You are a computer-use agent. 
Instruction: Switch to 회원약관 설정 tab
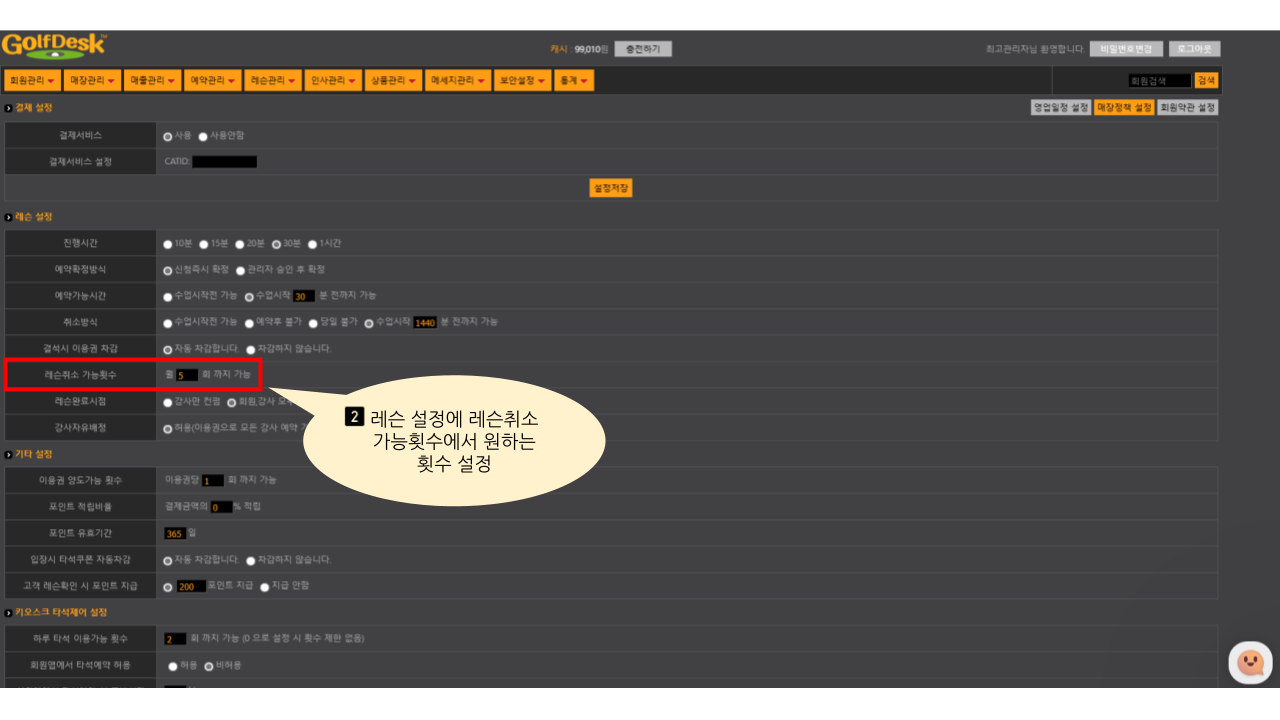pyautogui.click(x=1187, y=107)
